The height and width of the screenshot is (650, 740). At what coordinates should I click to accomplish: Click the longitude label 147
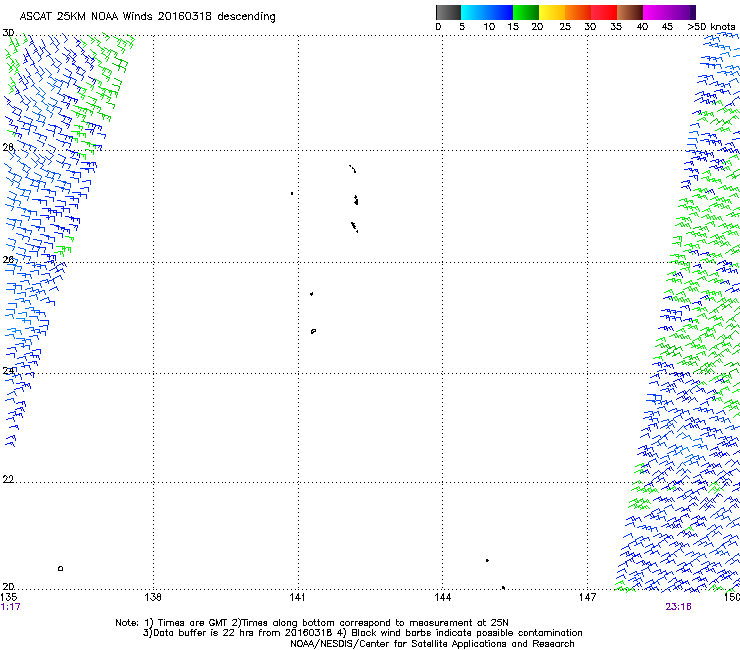point(587,597)
